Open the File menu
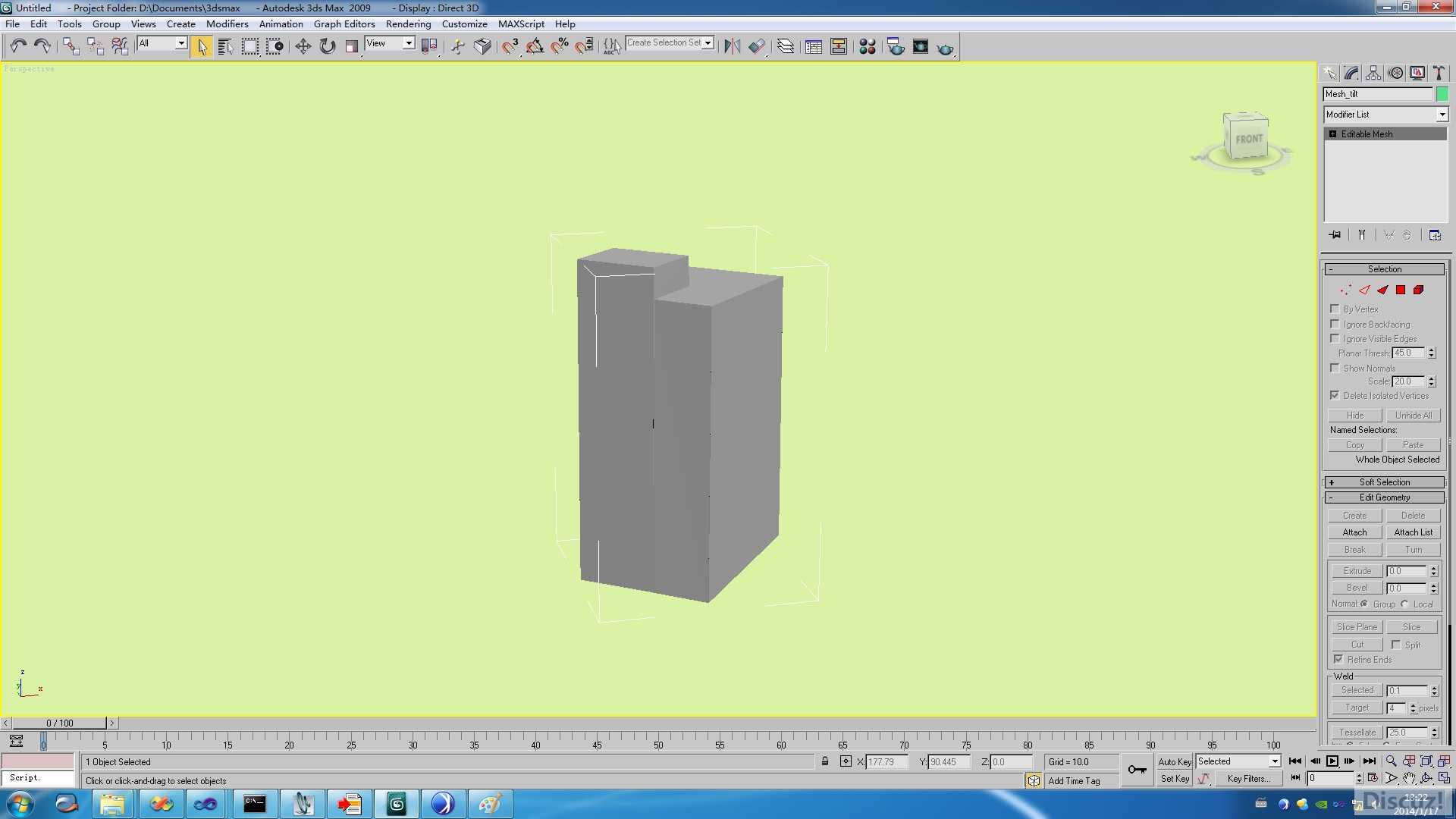The height and width of the screenshot is (819, 1456). (13, 24)
